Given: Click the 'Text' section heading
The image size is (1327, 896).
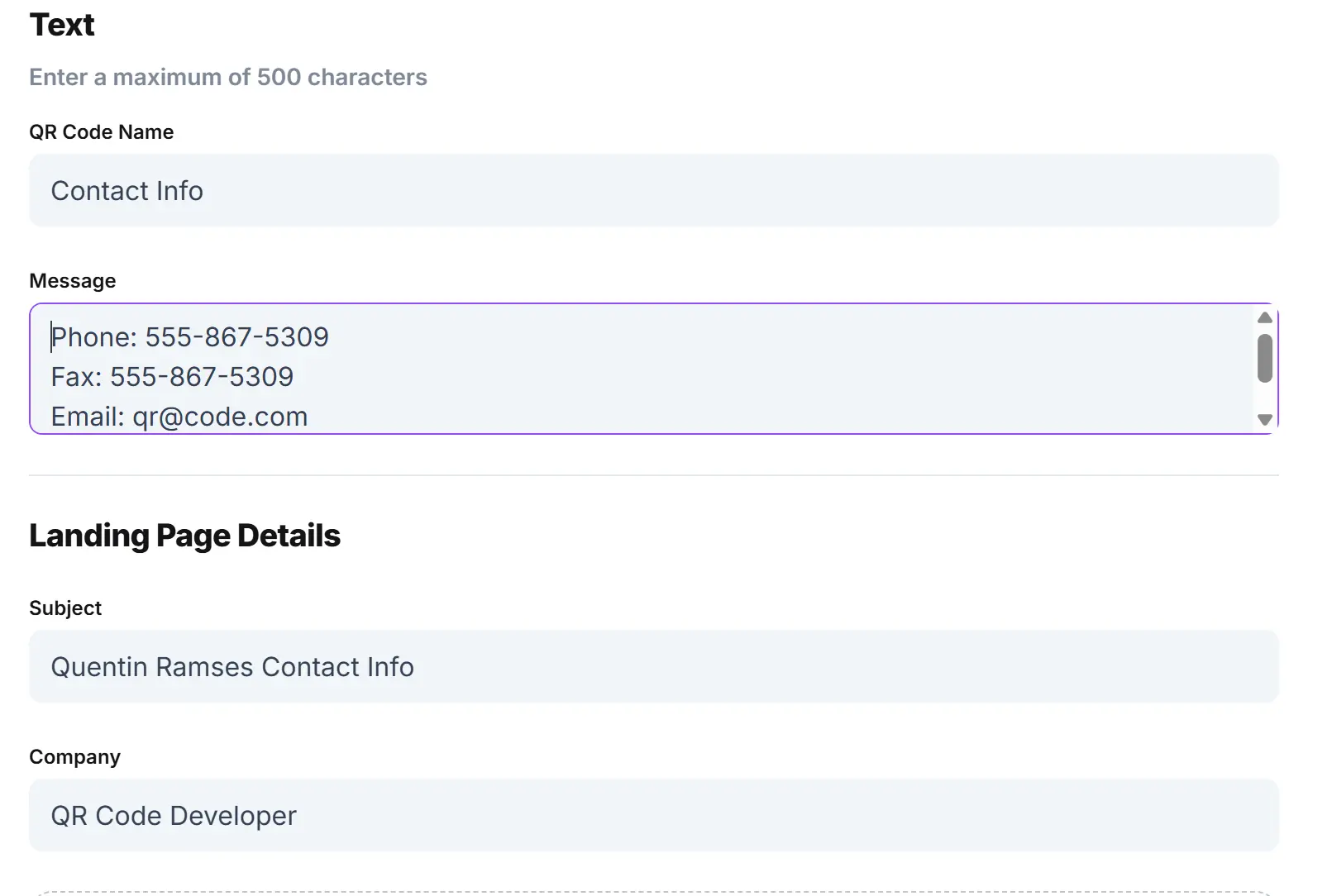Looking at the screenshot, I should (x=62, y=25).
